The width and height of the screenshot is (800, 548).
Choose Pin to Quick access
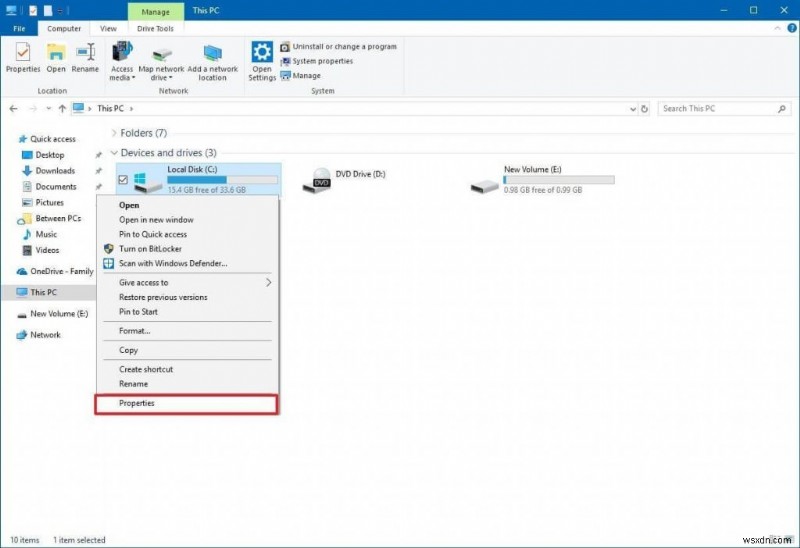pos(187,234)
